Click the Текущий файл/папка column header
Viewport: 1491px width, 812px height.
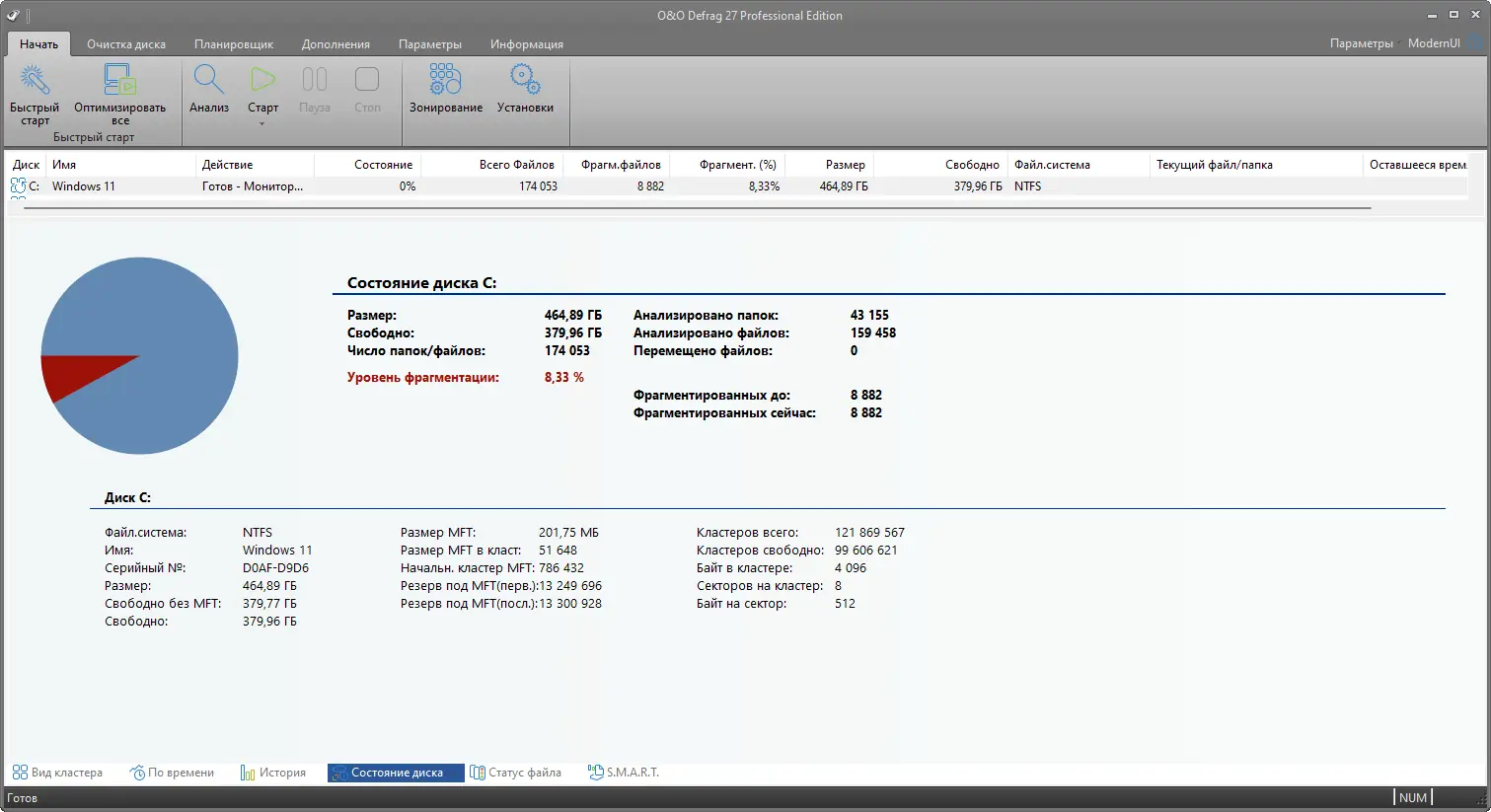[x=1256, y=165]
